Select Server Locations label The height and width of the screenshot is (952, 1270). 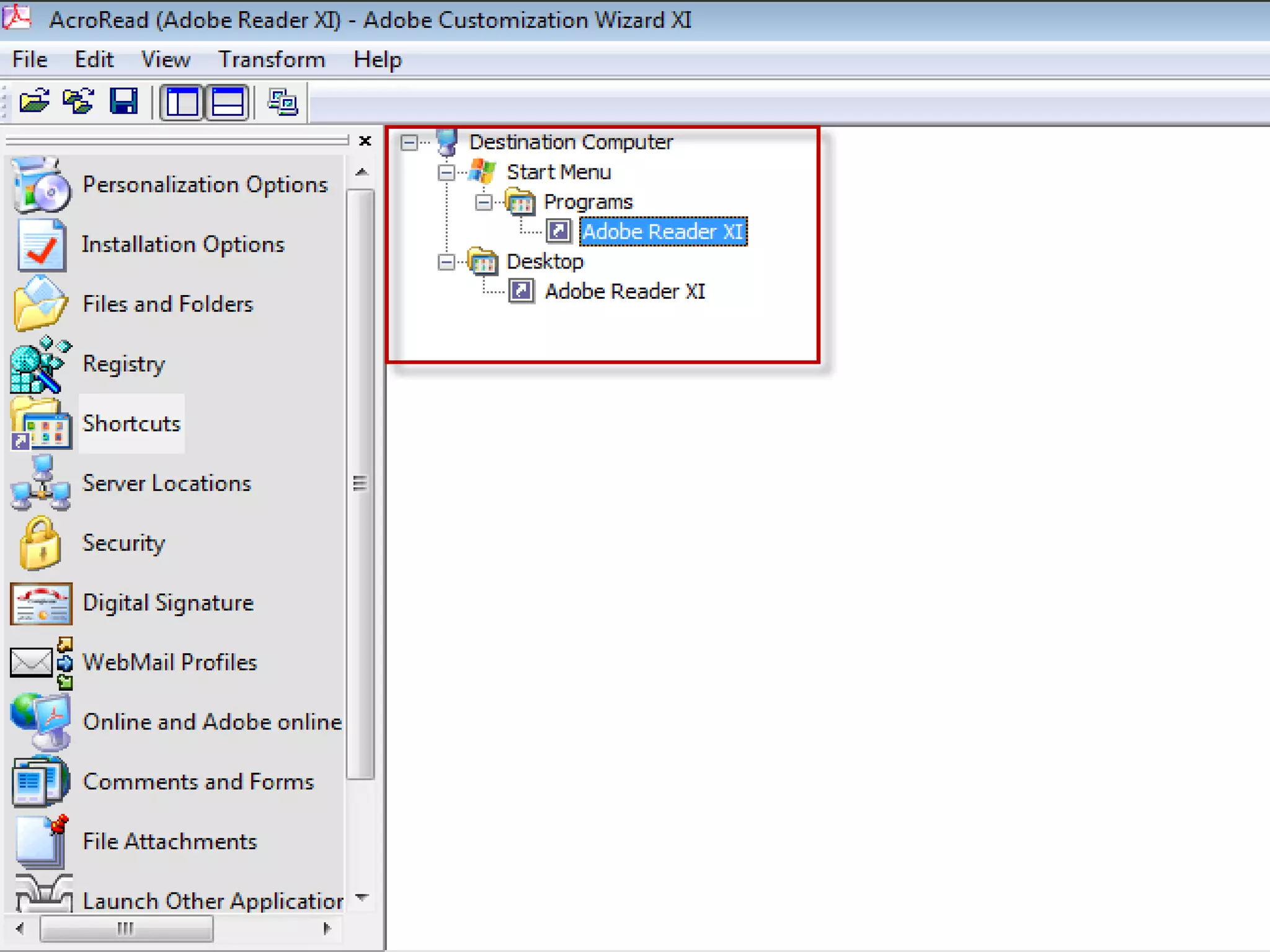[x=167, y=483]
